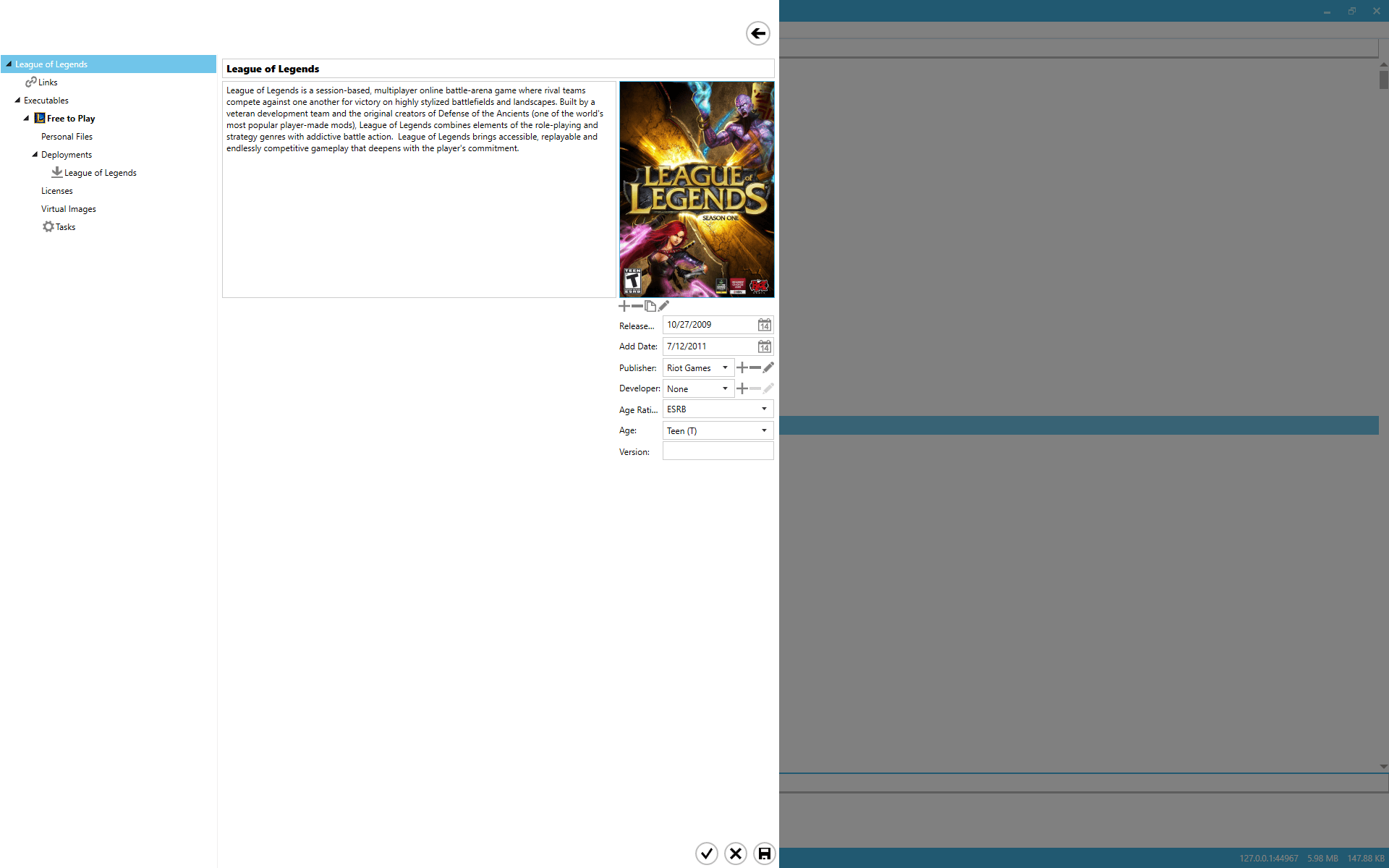Click the paste cover image icon
The image size is (1389, 868).
[650, 306]
